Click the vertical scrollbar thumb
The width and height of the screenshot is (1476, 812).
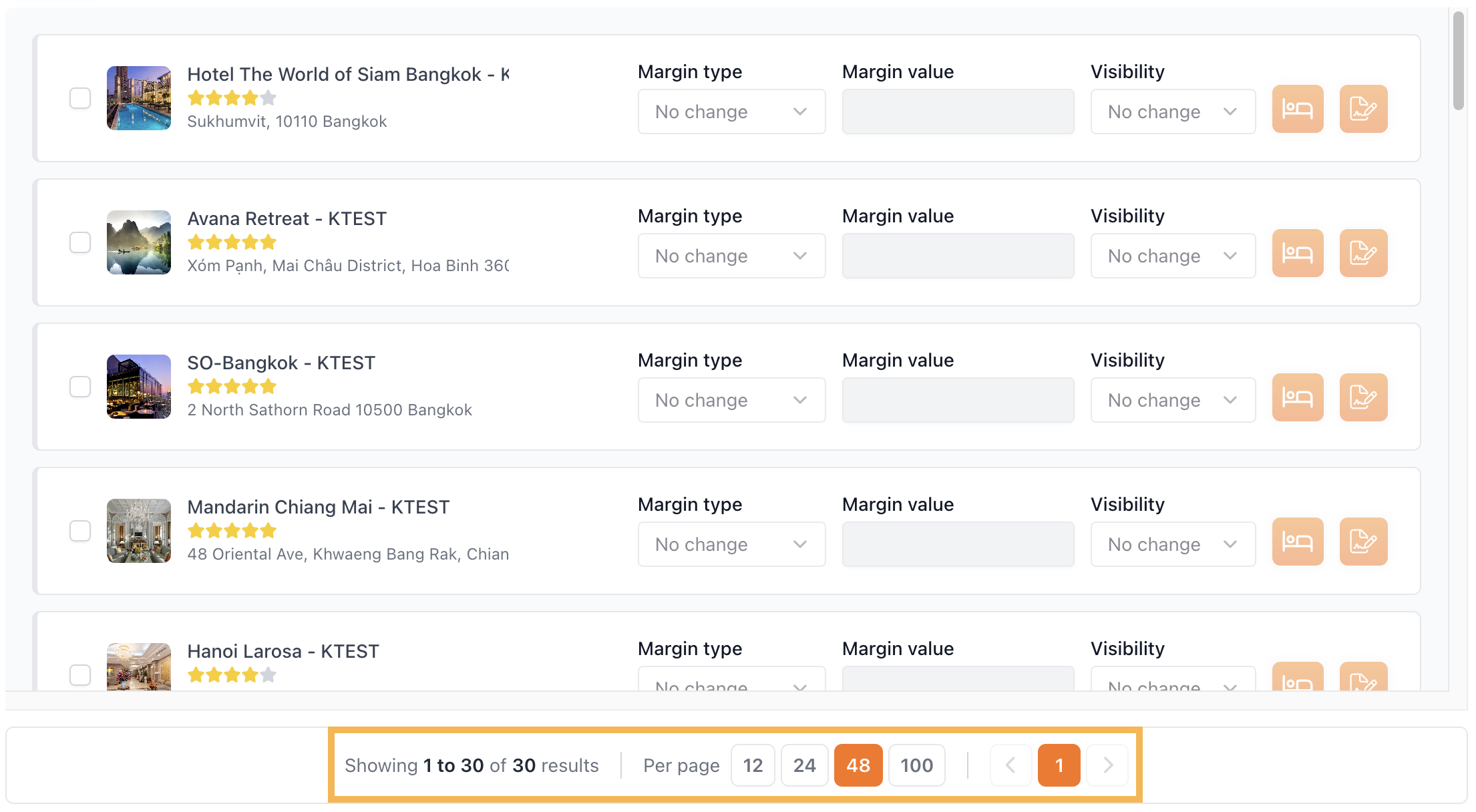point(1458,60)
